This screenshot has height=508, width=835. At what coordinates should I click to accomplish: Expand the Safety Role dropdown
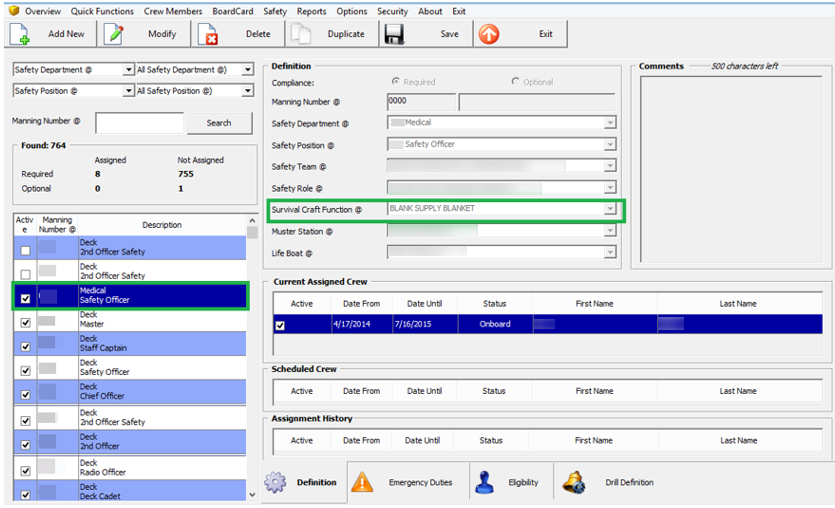coord(610,187)
